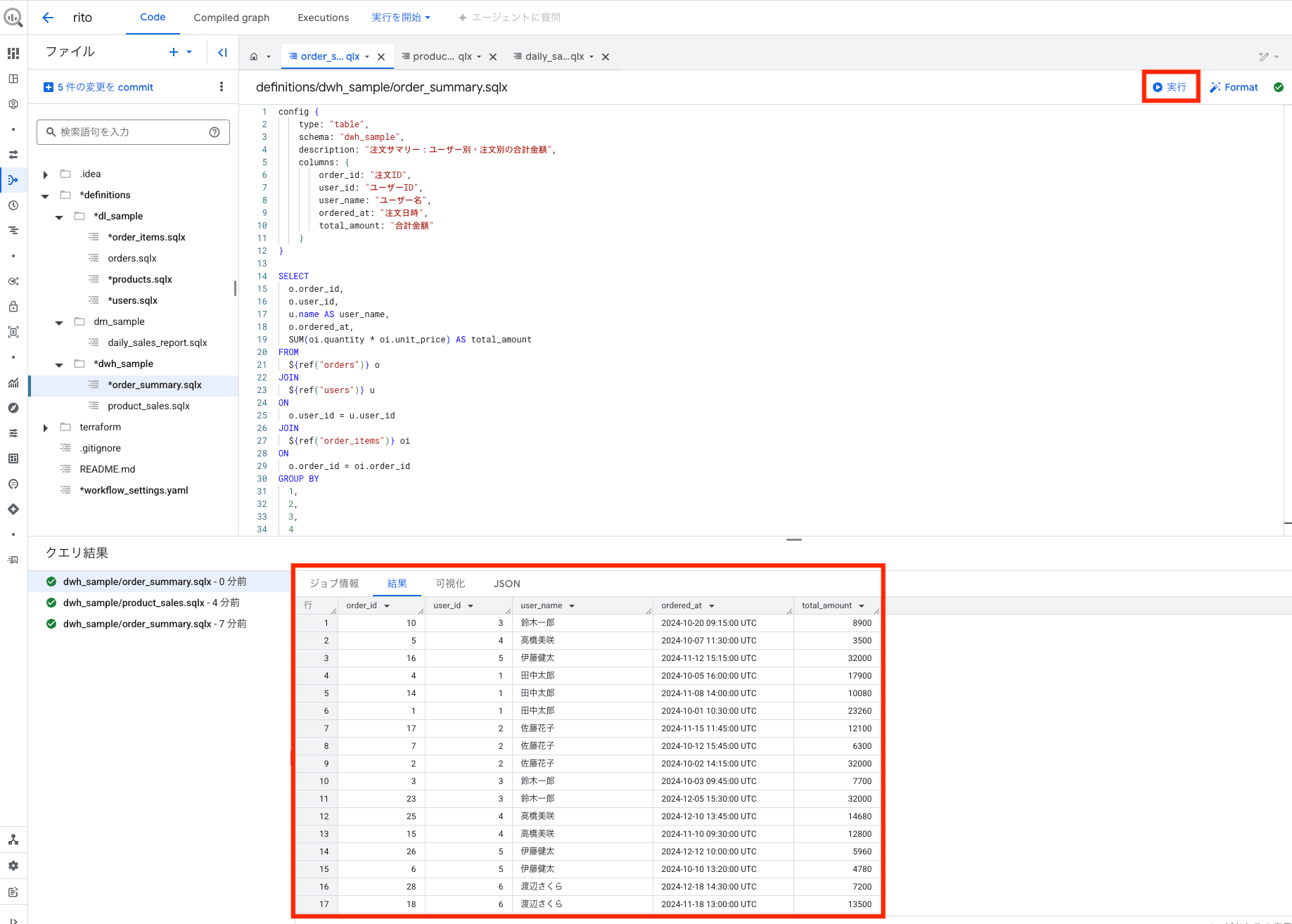Collapse the dm_sample folder
The height and width of the screenshot is (924, 1292).
pos(60,323)
